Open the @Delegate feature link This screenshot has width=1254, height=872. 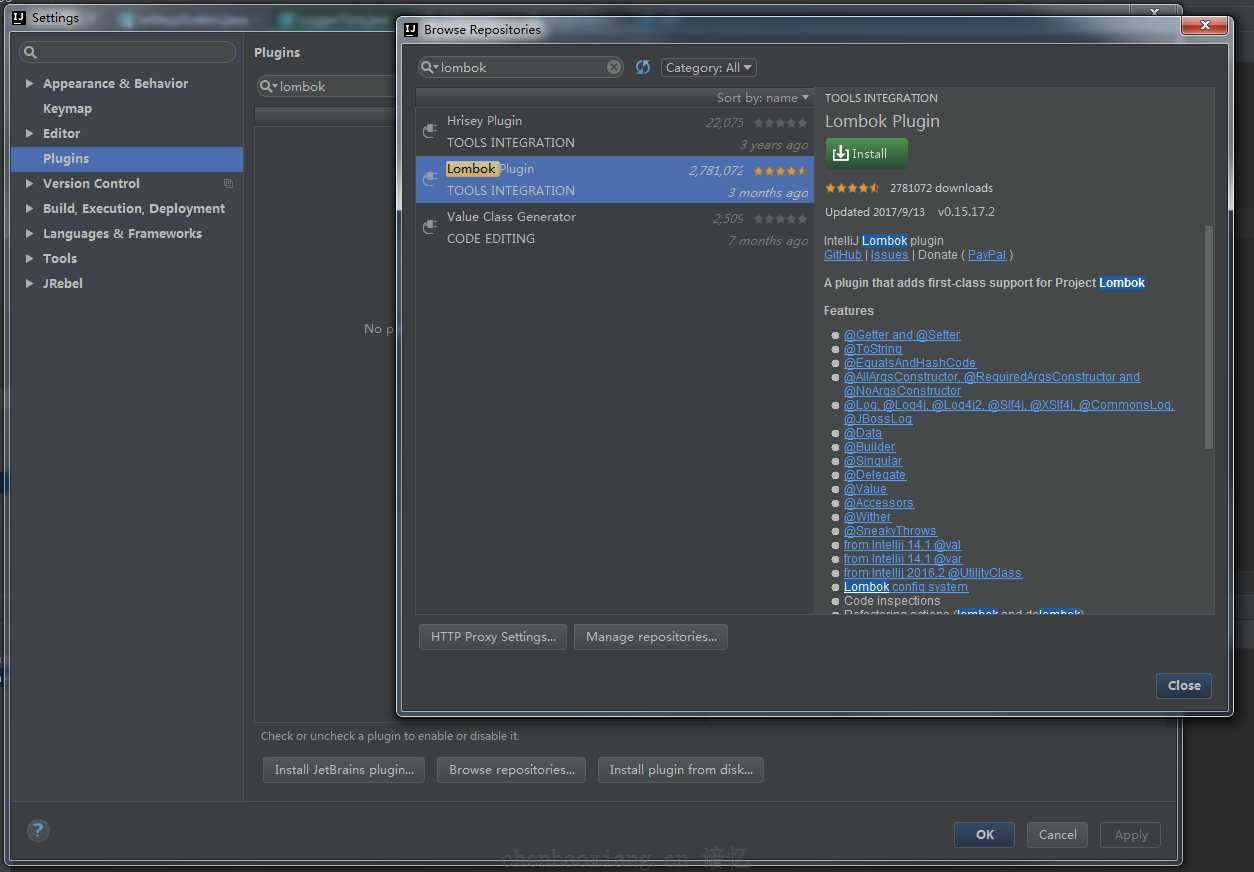pyautogui.click(x=875, y=475)
